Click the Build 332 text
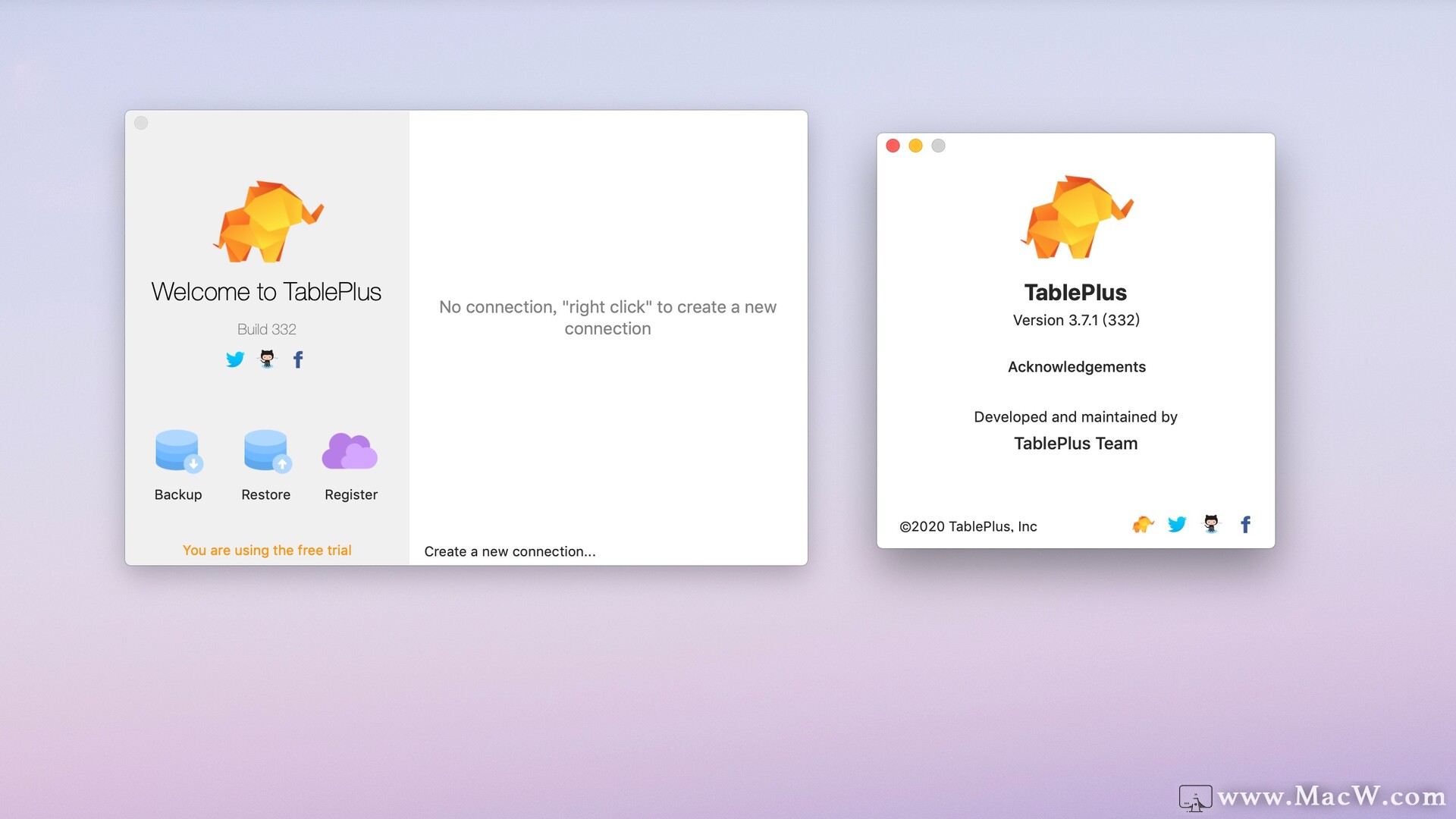Viewport: 1456px width, 819px height. pos(267,329)
